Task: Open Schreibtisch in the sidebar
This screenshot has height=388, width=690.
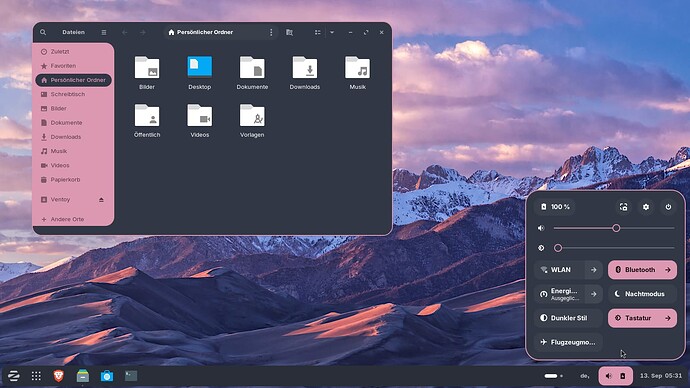Action: tap(73, 94)
